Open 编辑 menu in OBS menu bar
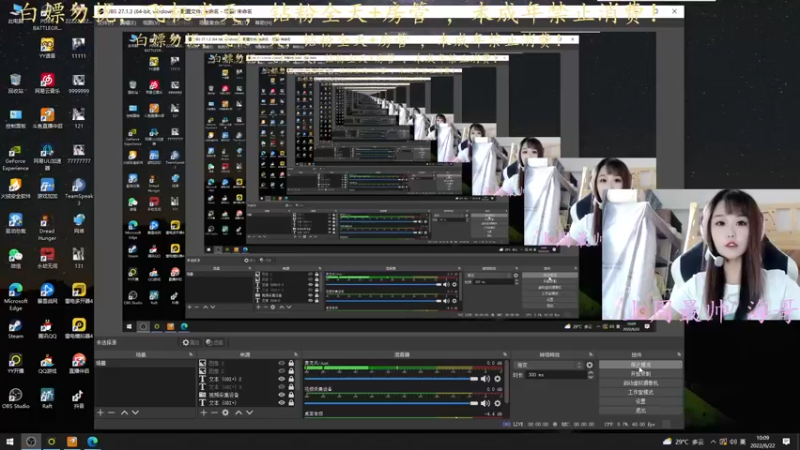800x450 pixels. 128,23
